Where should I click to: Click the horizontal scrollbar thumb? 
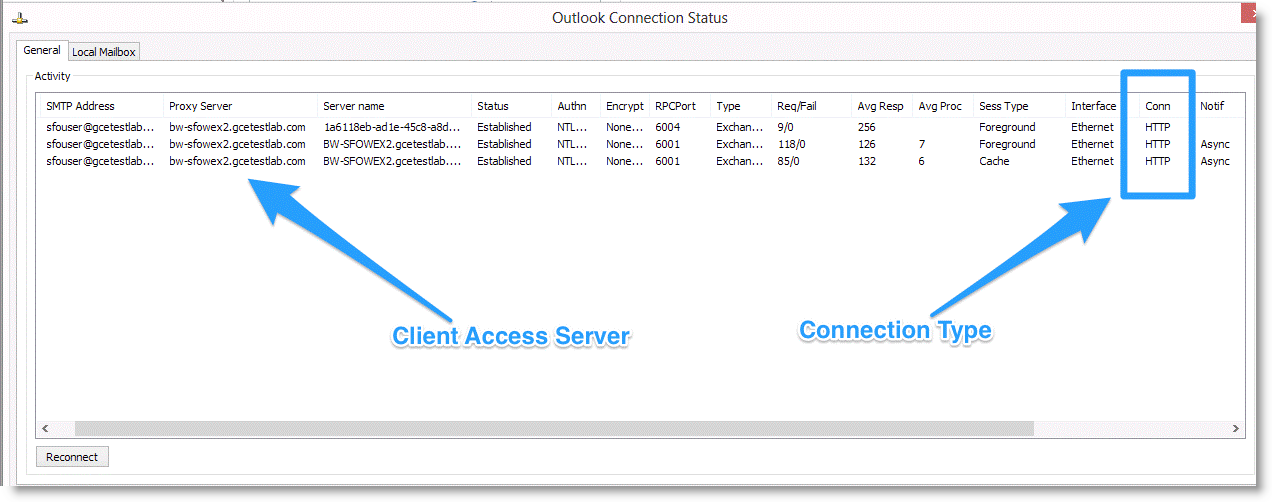[x=554, y=428]
